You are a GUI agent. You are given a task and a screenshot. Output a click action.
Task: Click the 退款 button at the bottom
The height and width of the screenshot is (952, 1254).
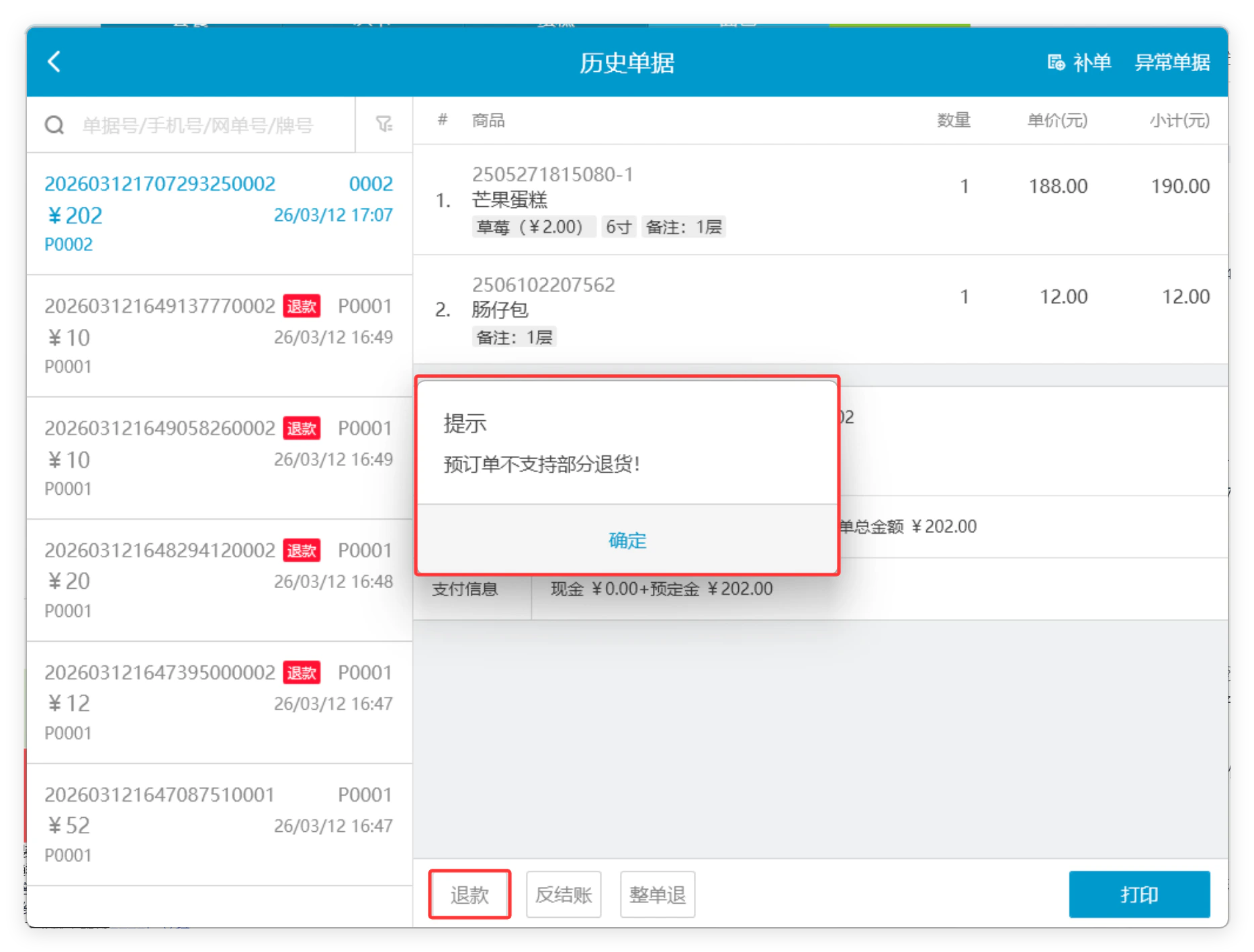469,894
